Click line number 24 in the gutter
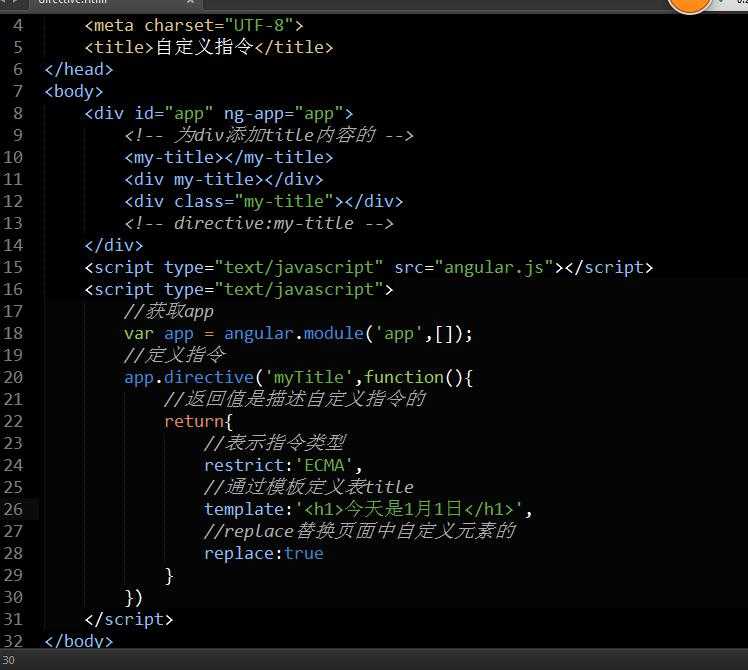Screen dimensions: 748x670 click(x=13, y=465)
